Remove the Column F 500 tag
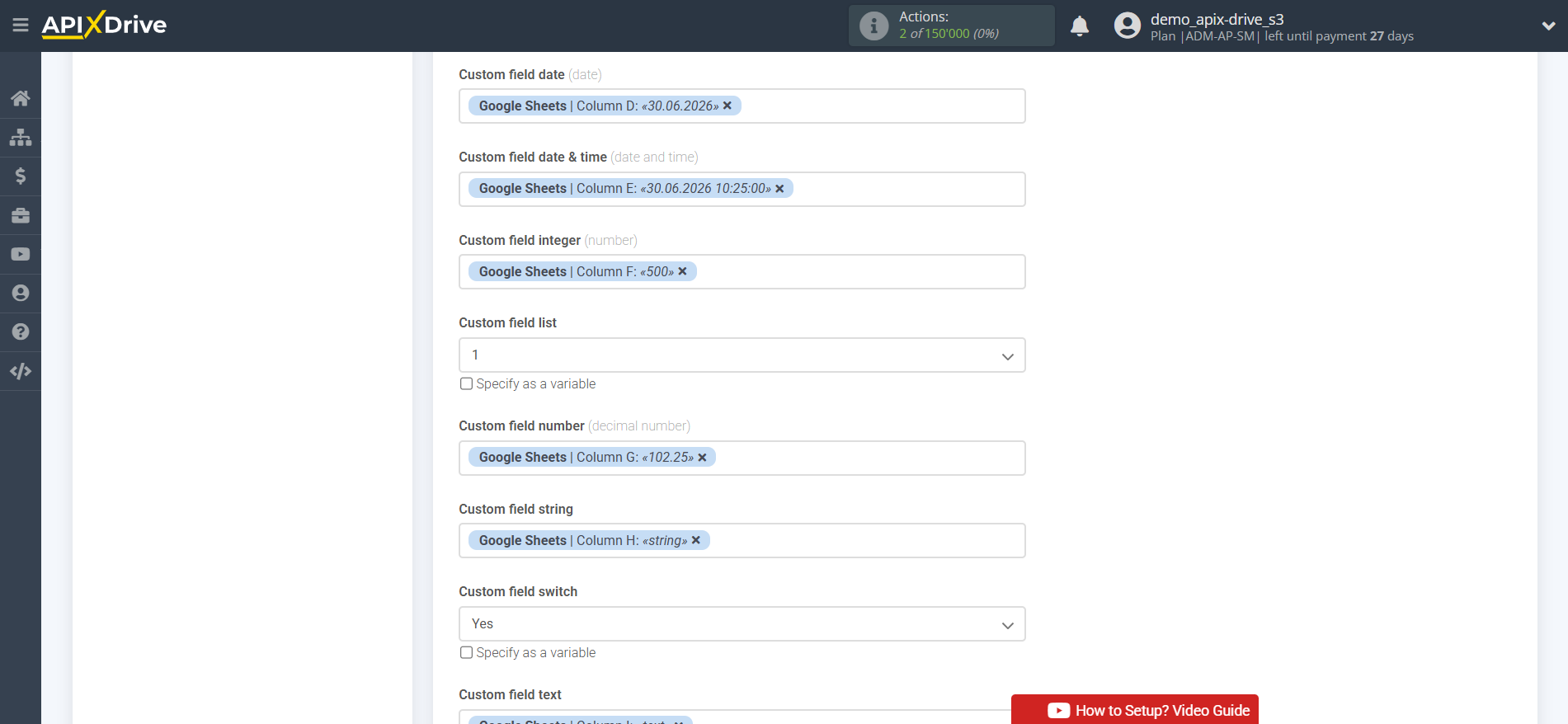Screen dimensions: 1568x724 pyautogui.click(x=682, y=271)
